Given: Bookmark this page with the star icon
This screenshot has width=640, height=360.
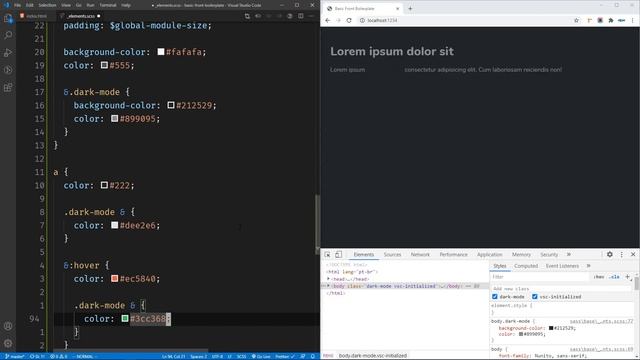Looking at the screenshot, I should (x=576, y=20).
